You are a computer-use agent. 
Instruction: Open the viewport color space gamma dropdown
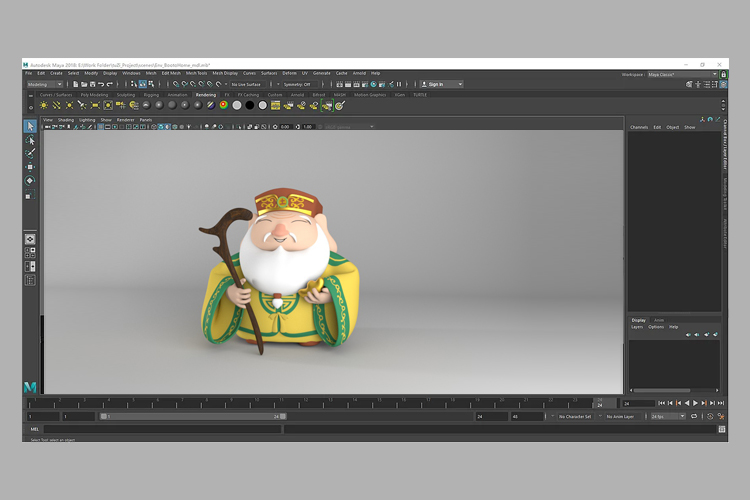(x=349, y=127)
